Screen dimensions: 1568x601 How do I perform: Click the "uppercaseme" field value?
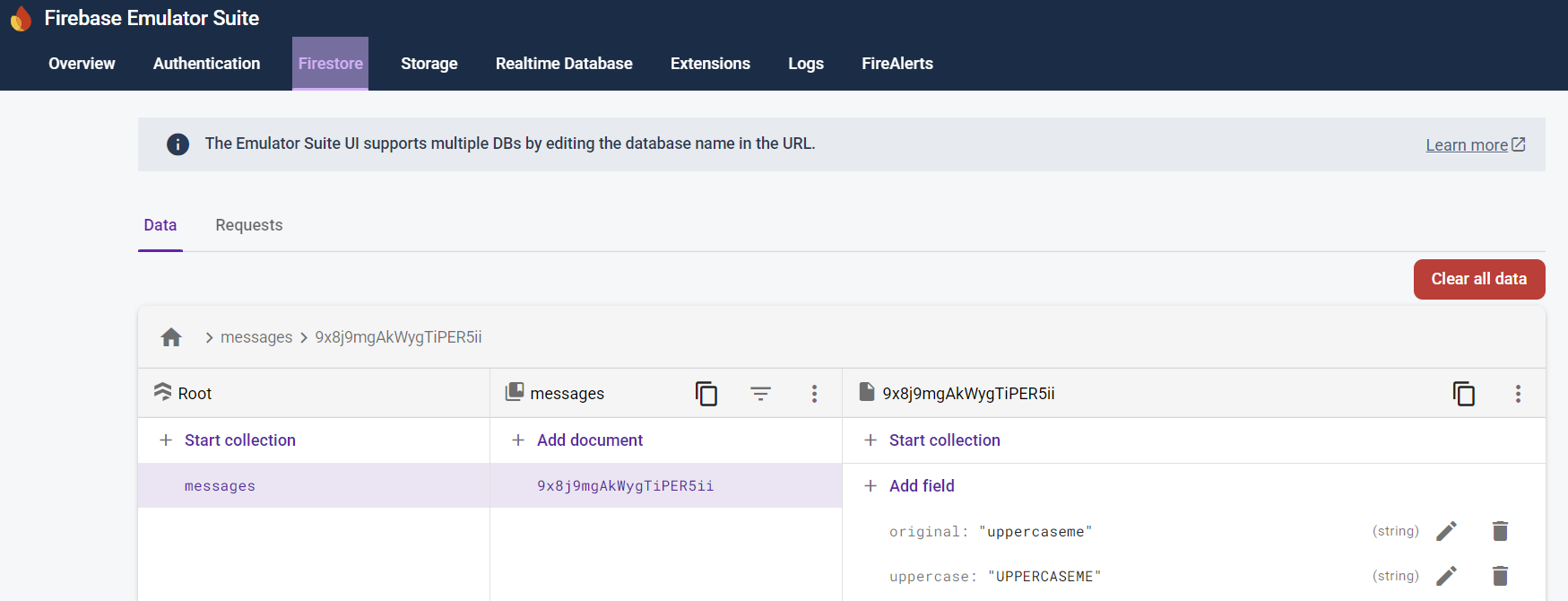(1035, 531)
